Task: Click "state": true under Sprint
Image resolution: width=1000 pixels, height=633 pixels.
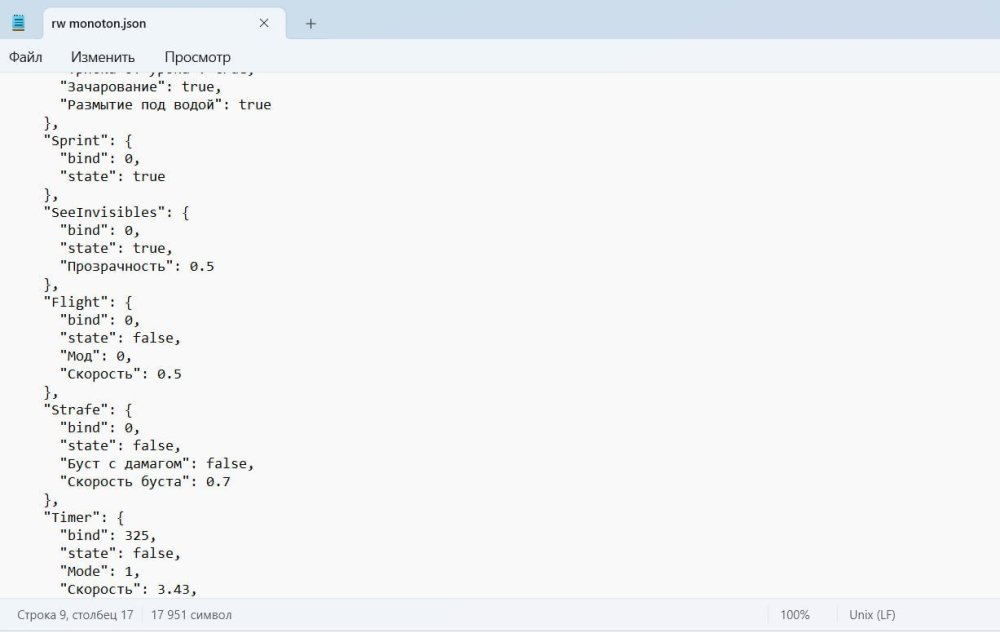Action: 112,176
